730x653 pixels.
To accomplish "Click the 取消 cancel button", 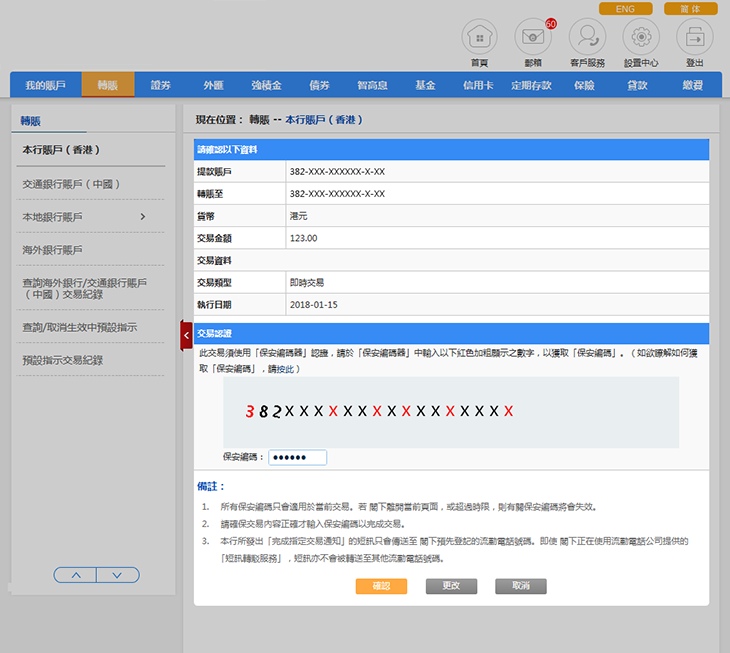I will pos(520,586).
